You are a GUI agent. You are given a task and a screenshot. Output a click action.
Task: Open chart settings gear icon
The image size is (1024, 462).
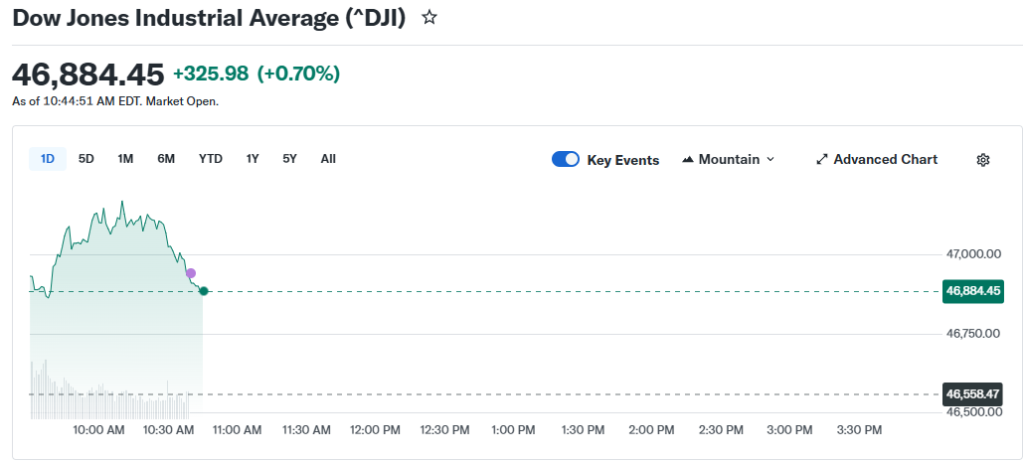coord(983,160)
